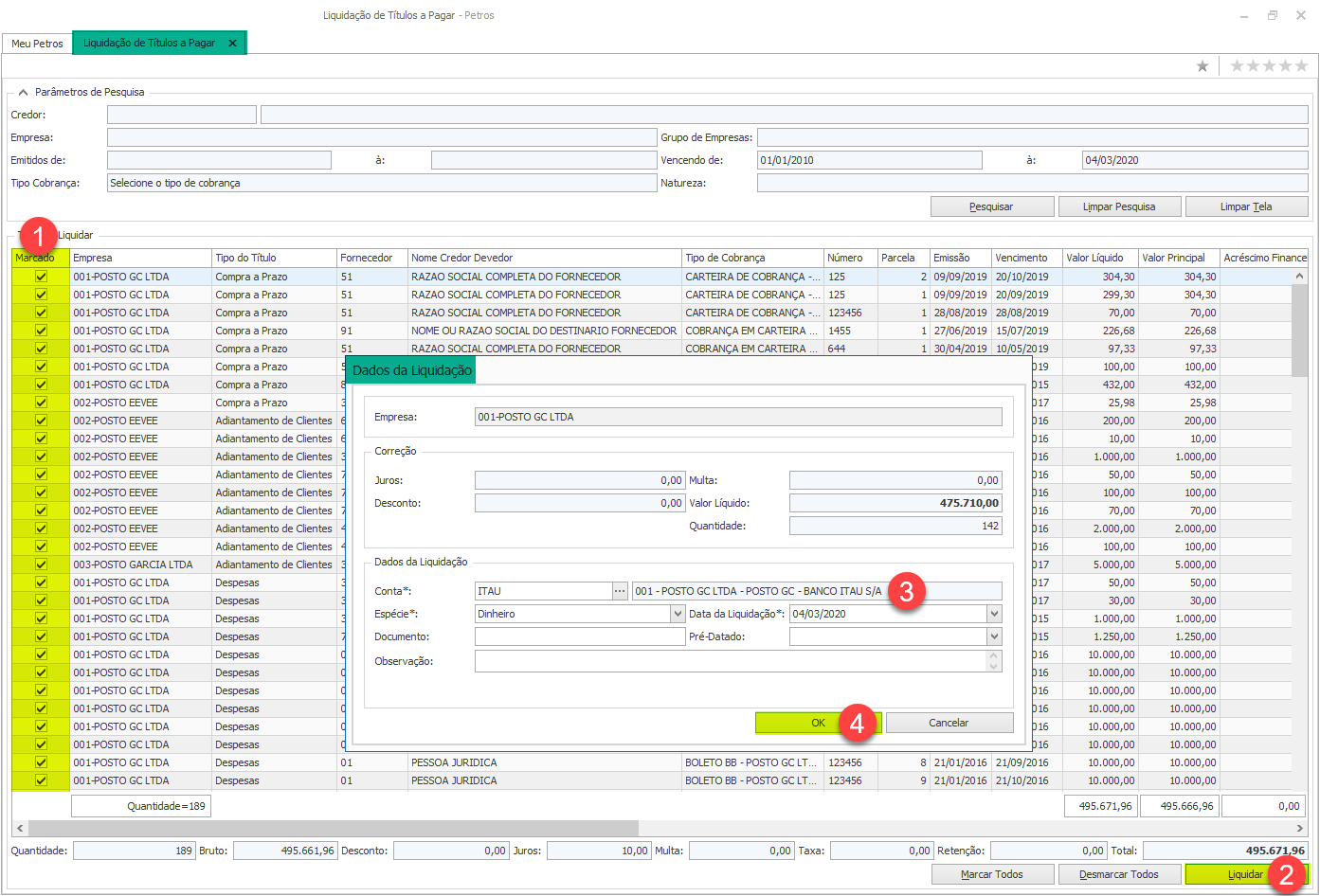Open the Espécie dropdown showing Dinheiro

678,614
